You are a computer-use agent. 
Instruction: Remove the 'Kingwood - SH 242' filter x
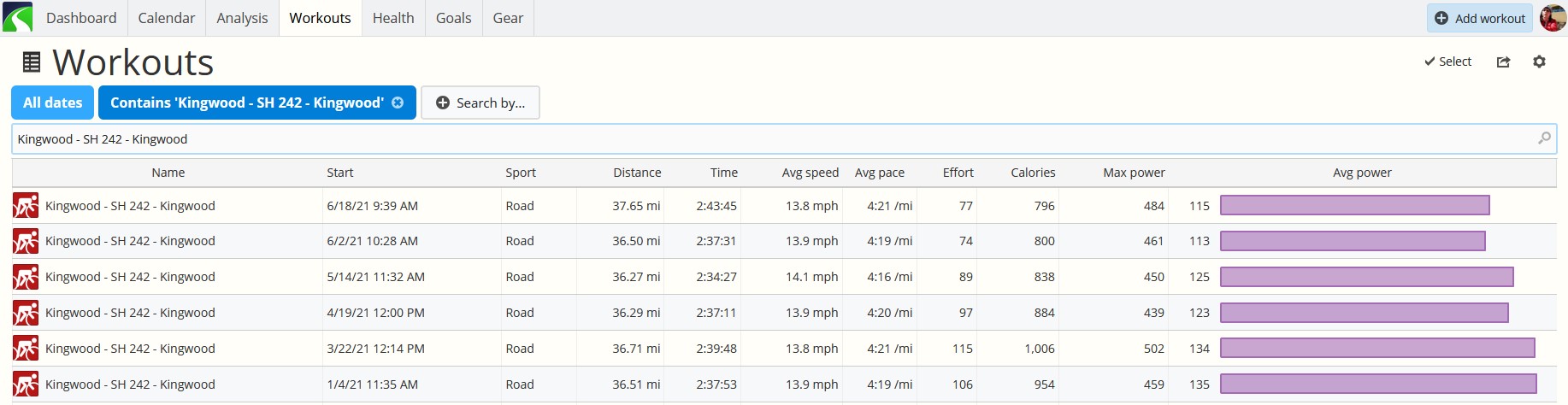point(398,103)
